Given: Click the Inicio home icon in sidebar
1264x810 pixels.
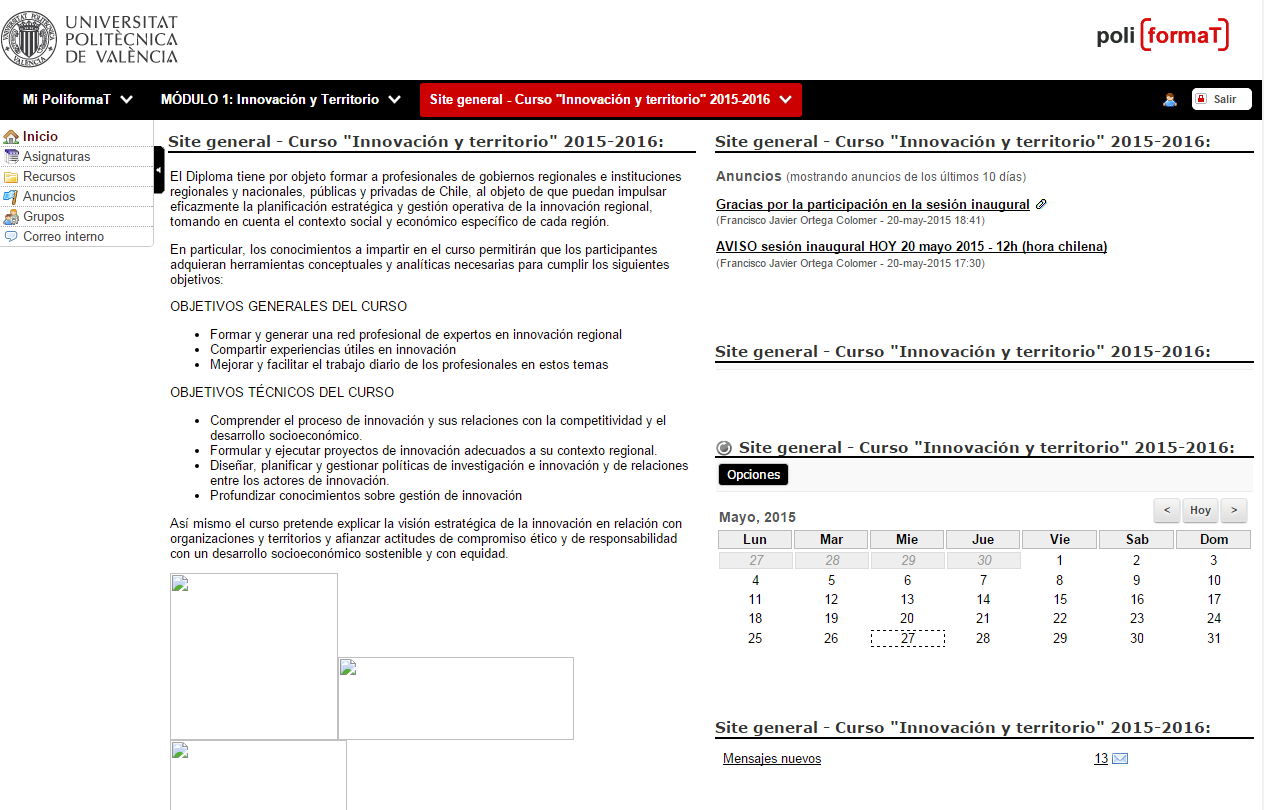Looking at the screenshot, I should 12,137.
